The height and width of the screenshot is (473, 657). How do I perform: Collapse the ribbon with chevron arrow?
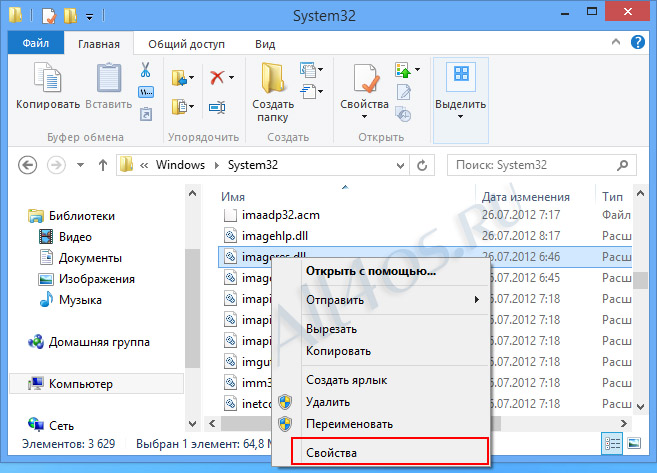click(616, 41)
